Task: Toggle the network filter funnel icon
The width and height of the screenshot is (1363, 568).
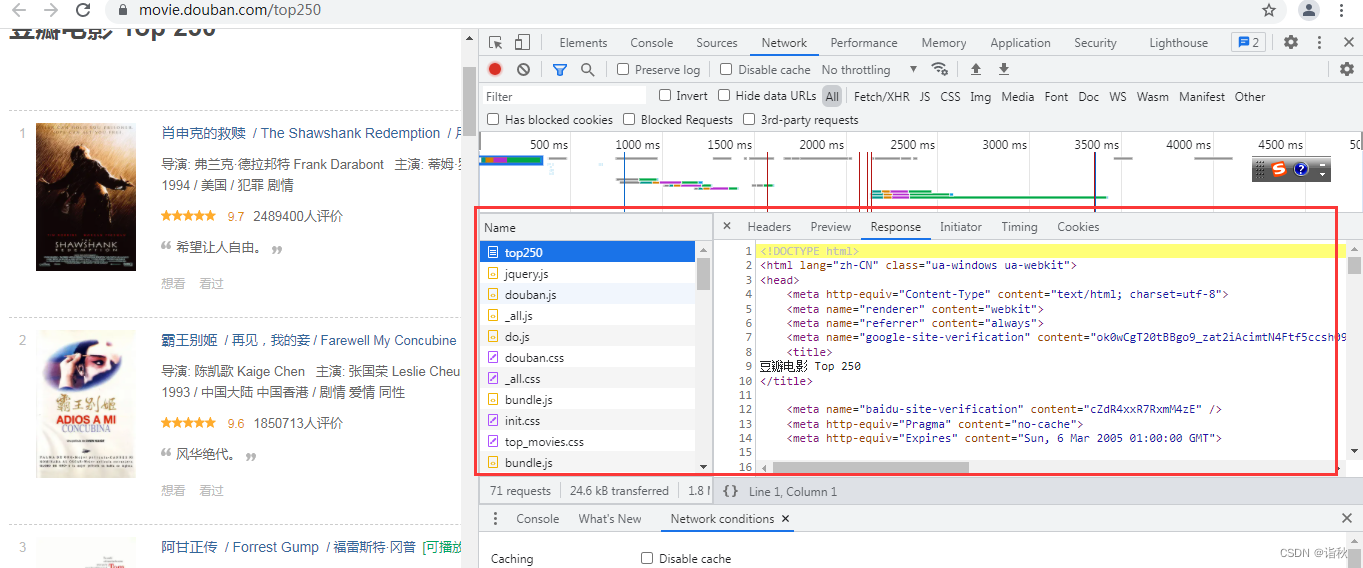Action: (560, 69)
